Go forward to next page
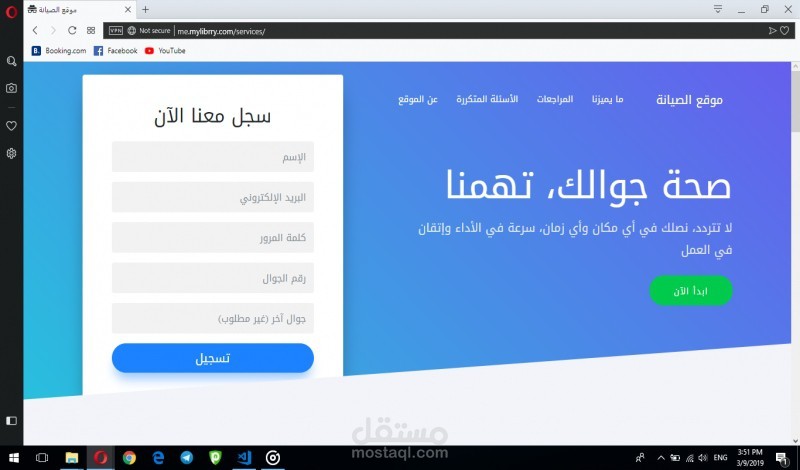 (53, 31)
